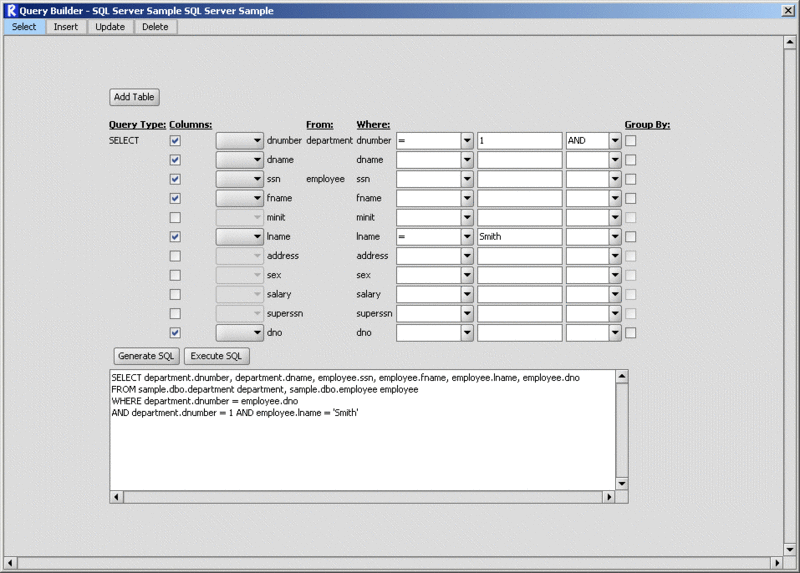Viewport: 800px width, 573px height.
Task: Open the Update tab
Action: [110, 27]
